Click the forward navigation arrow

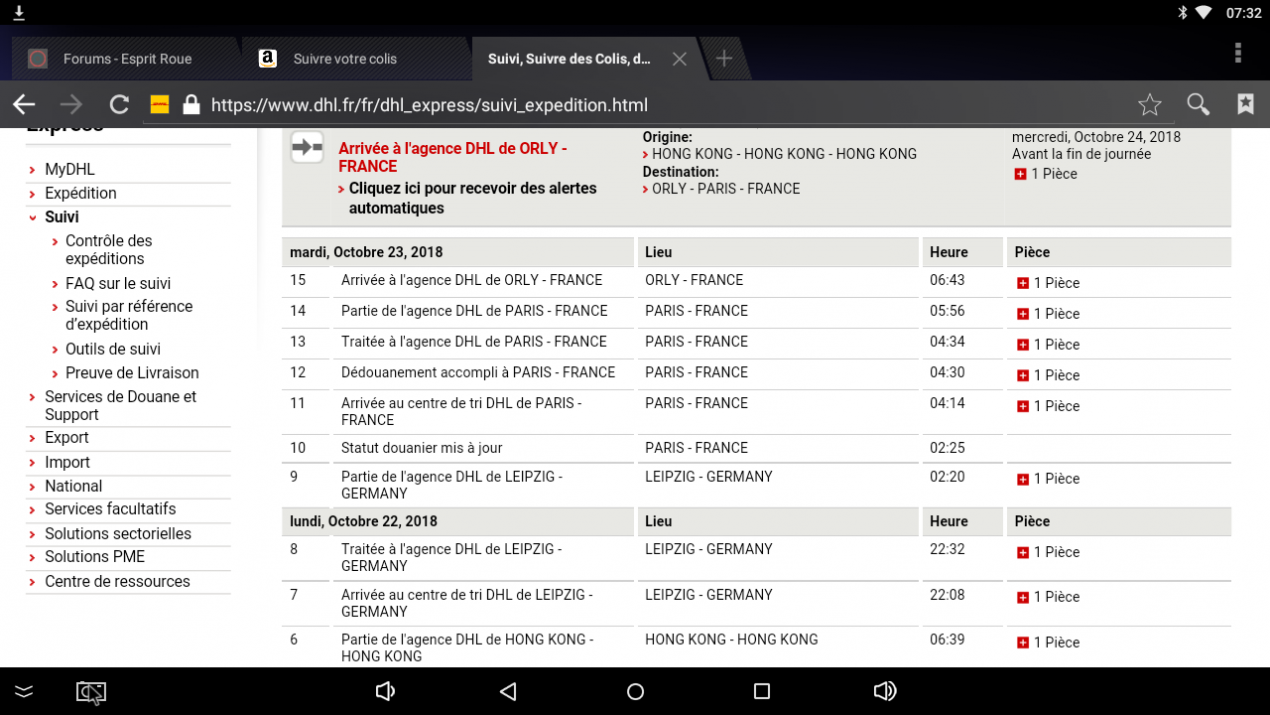[71, 105]
